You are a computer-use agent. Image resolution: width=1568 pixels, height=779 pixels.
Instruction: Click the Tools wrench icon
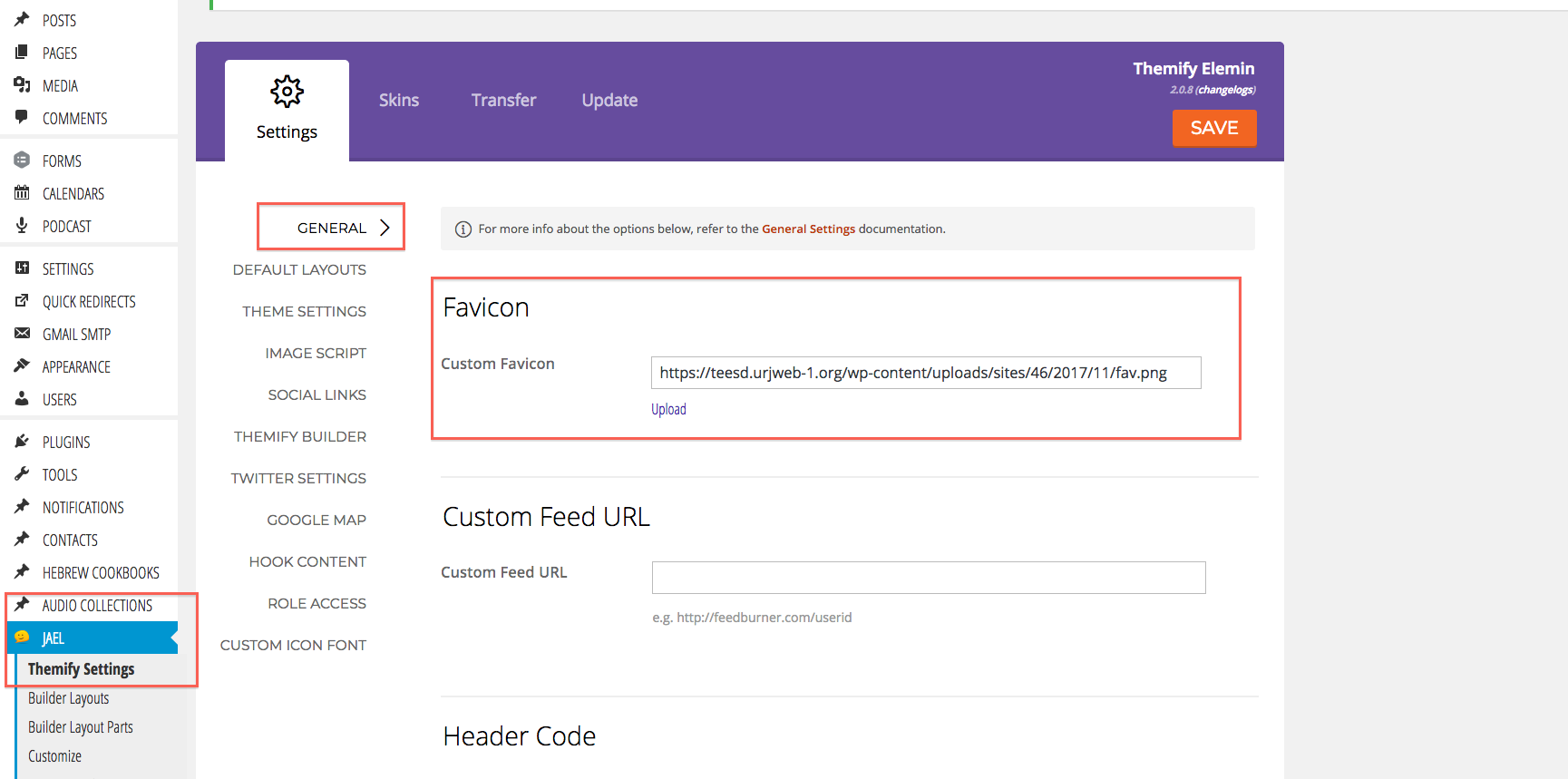pos(22,474)
